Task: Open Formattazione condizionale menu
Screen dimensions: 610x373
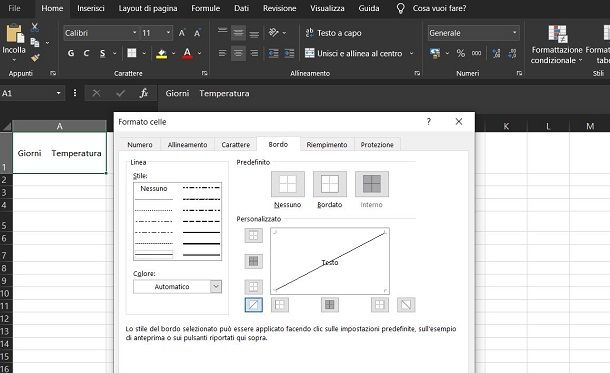Action: 557,44
